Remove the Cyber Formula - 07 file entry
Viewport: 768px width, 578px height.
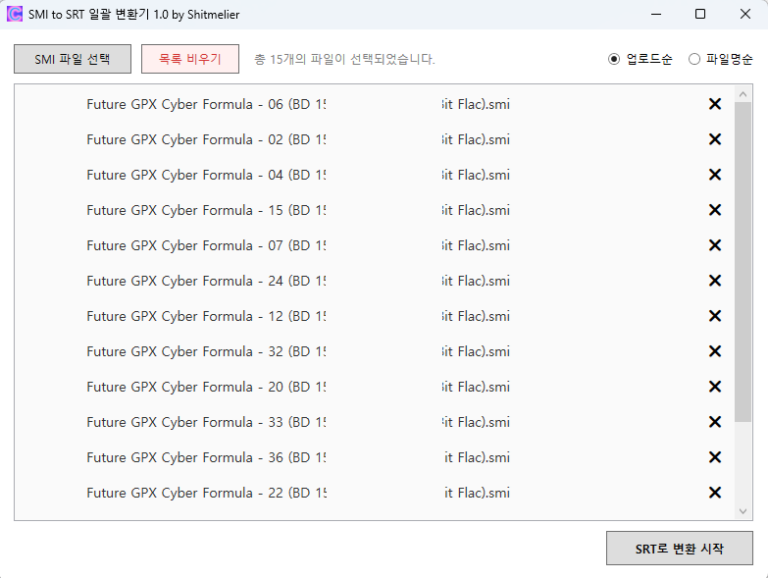tap(715, 245)
